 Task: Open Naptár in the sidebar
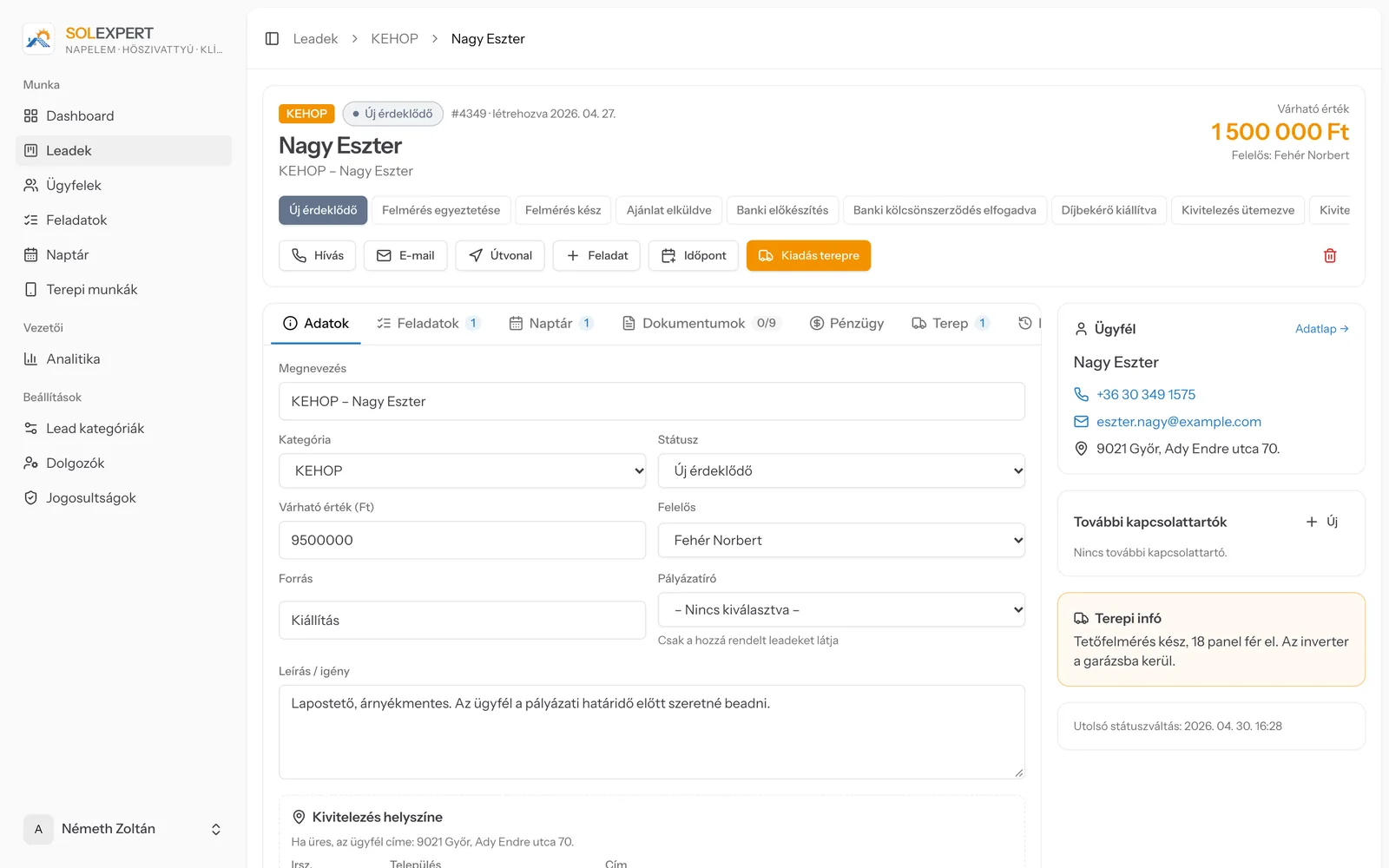pos(123,254)
